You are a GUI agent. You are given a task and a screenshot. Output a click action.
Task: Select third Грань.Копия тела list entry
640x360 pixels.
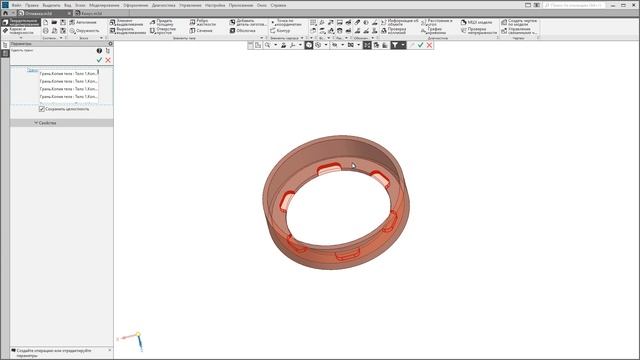pos(69,89)
